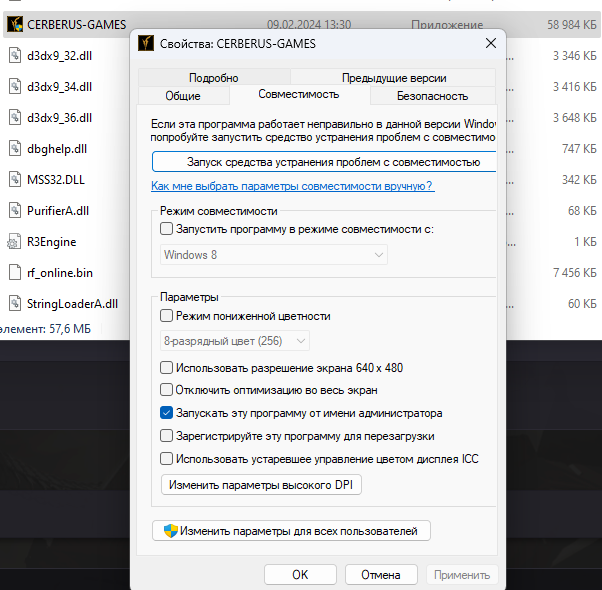
Task: Click the Изменить параметры высокого DPI button
Action: click(263, 486)
